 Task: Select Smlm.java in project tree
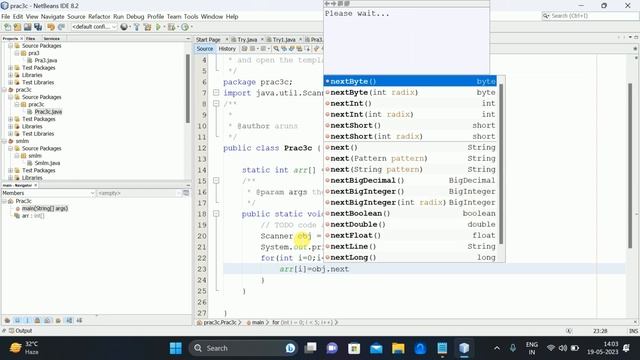47,163
